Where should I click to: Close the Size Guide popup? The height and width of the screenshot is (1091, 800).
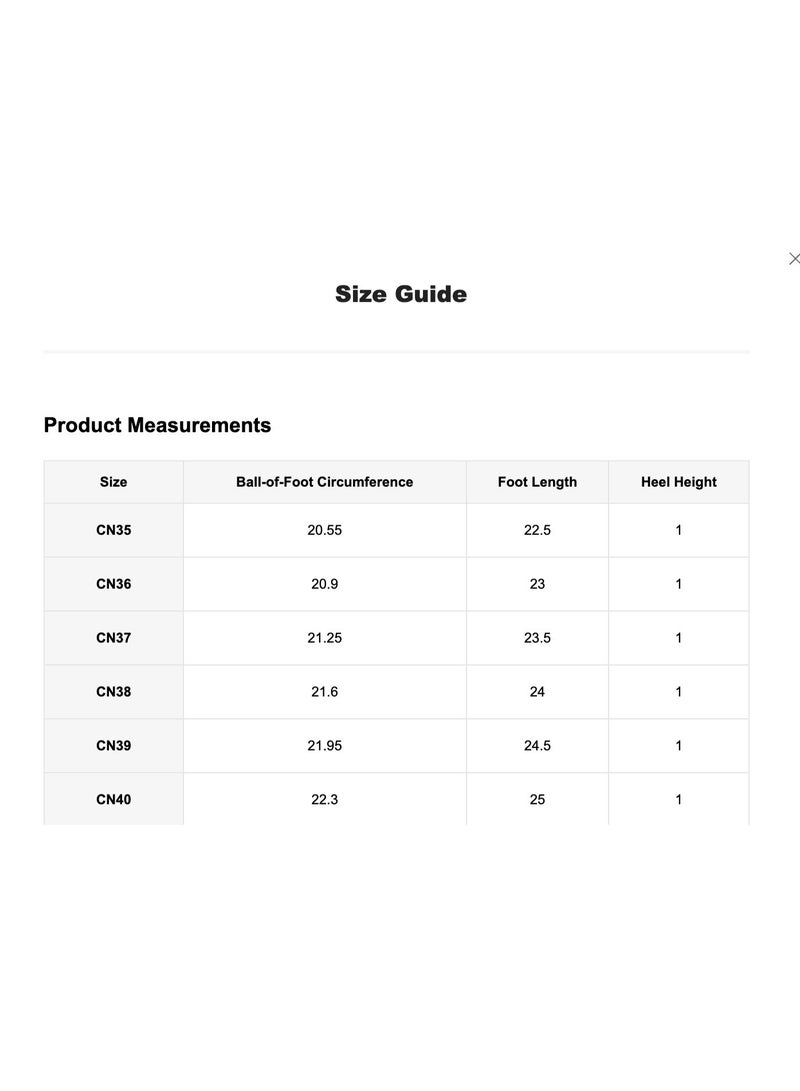coord(794,259)
